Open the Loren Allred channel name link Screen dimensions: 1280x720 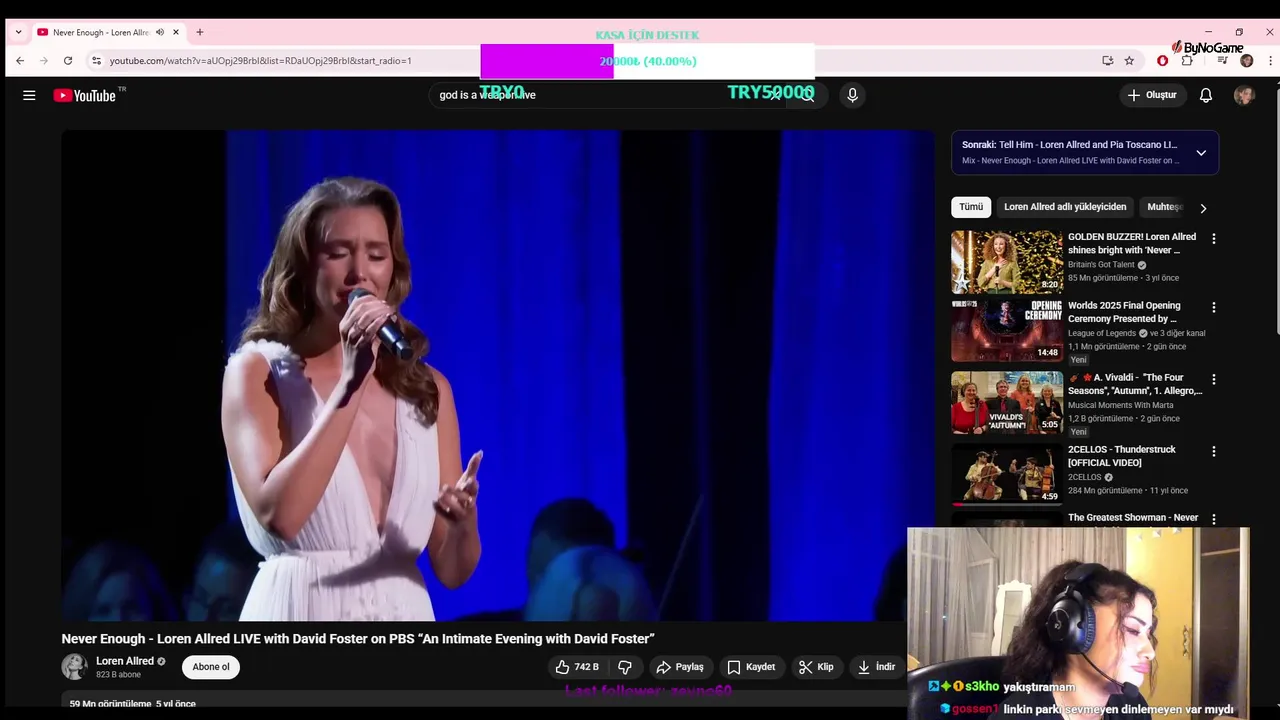[125, 661]
